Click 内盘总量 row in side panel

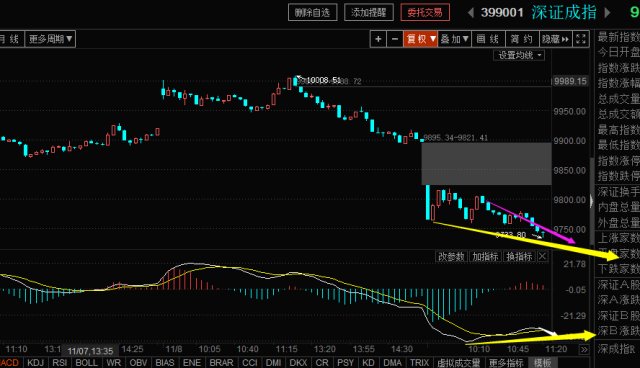[618, 207]
